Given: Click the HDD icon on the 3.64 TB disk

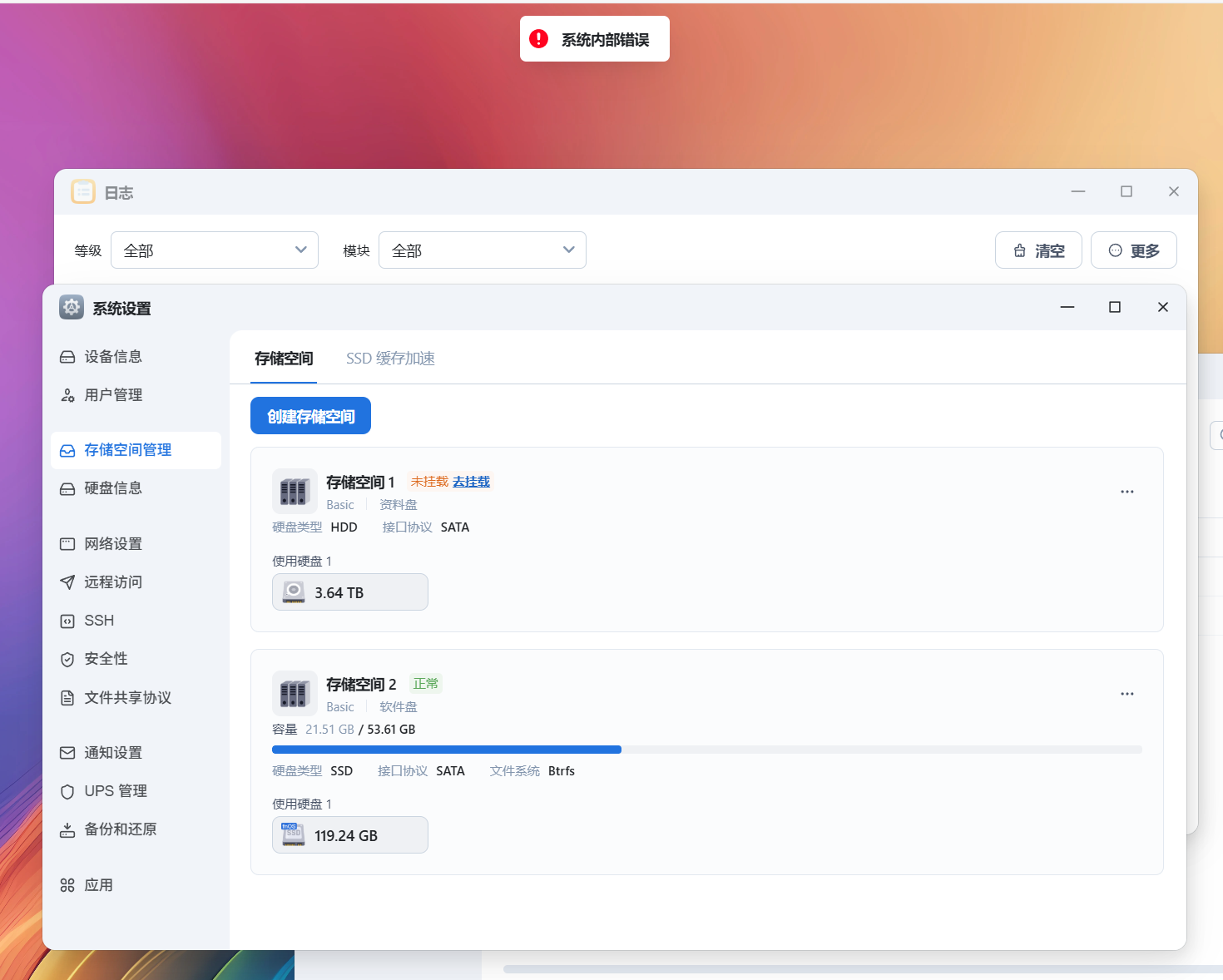Looking at the screenshot, I should tap(294, 592).
